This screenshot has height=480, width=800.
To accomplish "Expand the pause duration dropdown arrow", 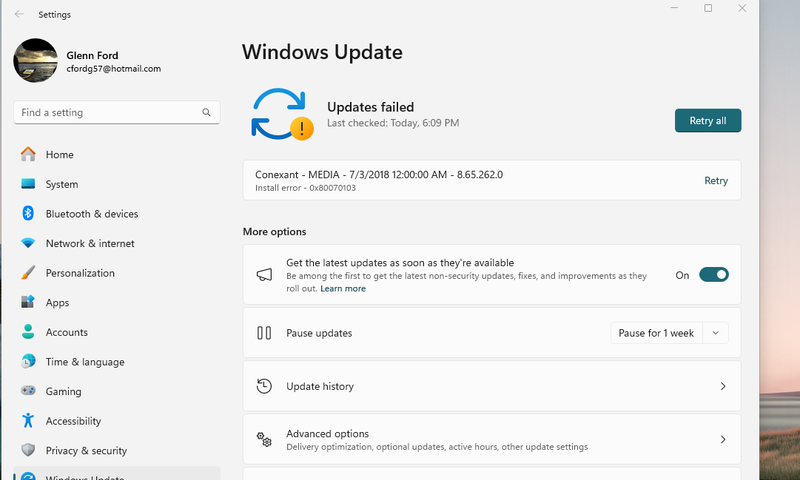I will pyautogui.click(x=715, y=333).
